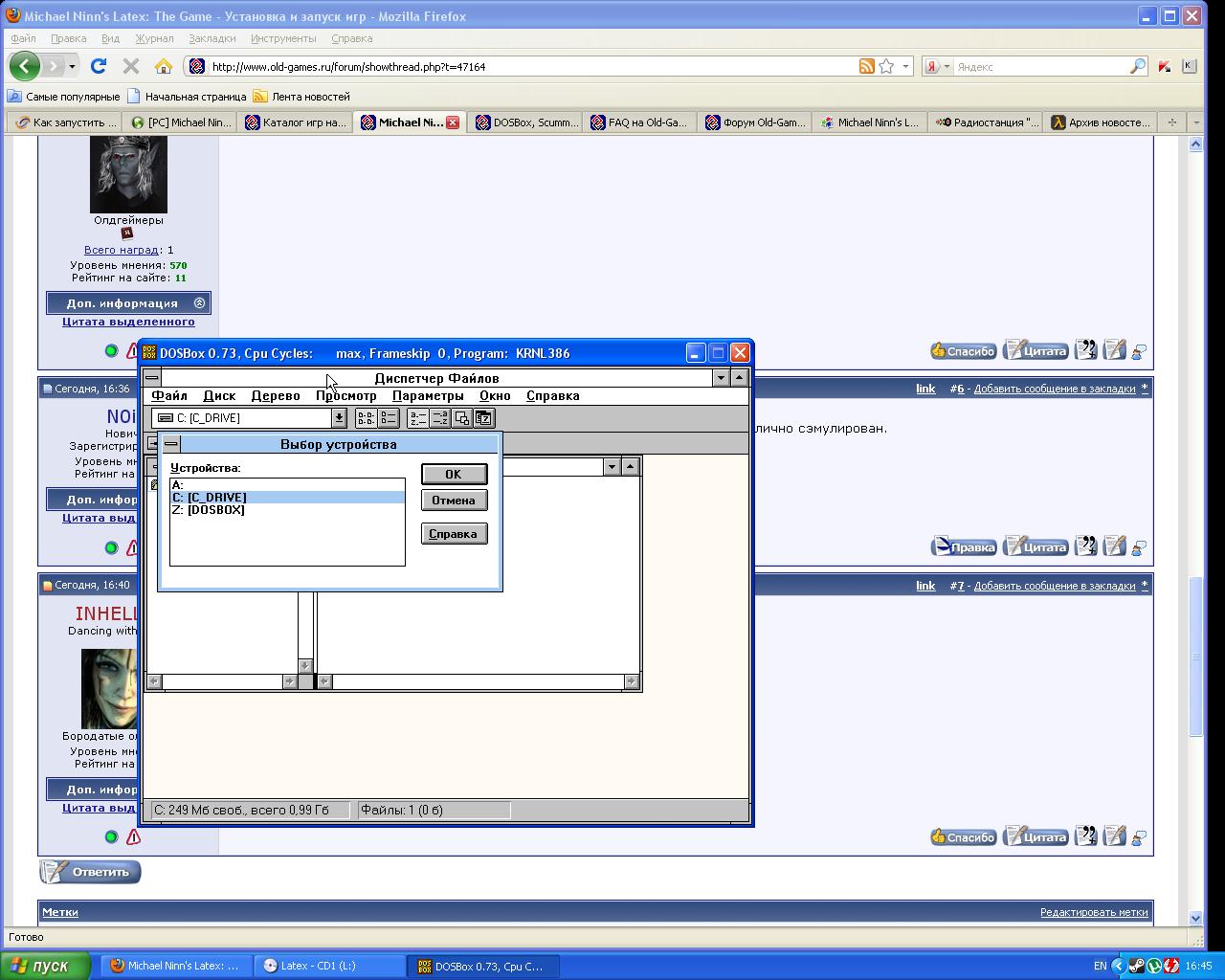Toggle multi-quote icon for post #6
Image resolution: width=1225 pixels, height=980 pixels.
pyautogui.click(x=1085, y=547)
